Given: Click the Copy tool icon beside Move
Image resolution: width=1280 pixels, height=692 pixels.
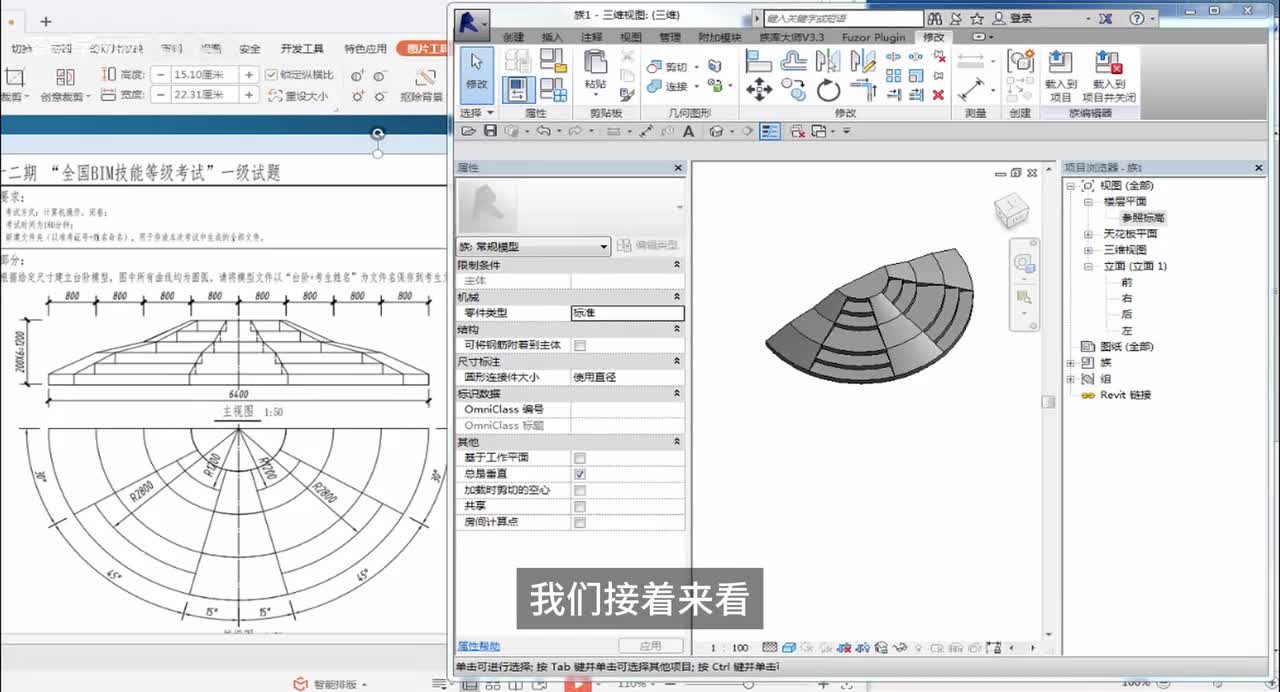Looking at the screenshot, I should (793, 91).
